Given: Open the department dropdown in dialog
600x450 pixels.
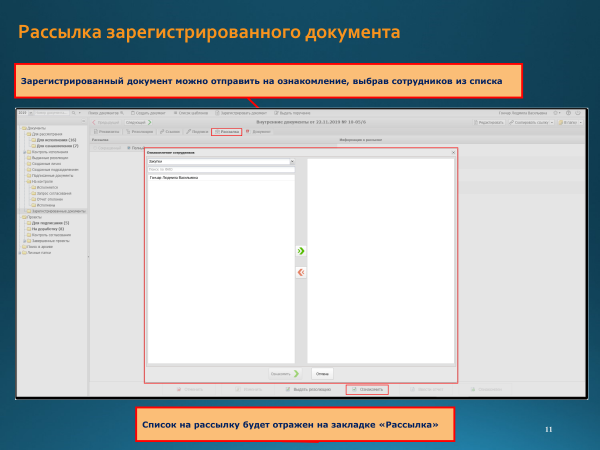Looking at the screenshot, I should point(290,161).
